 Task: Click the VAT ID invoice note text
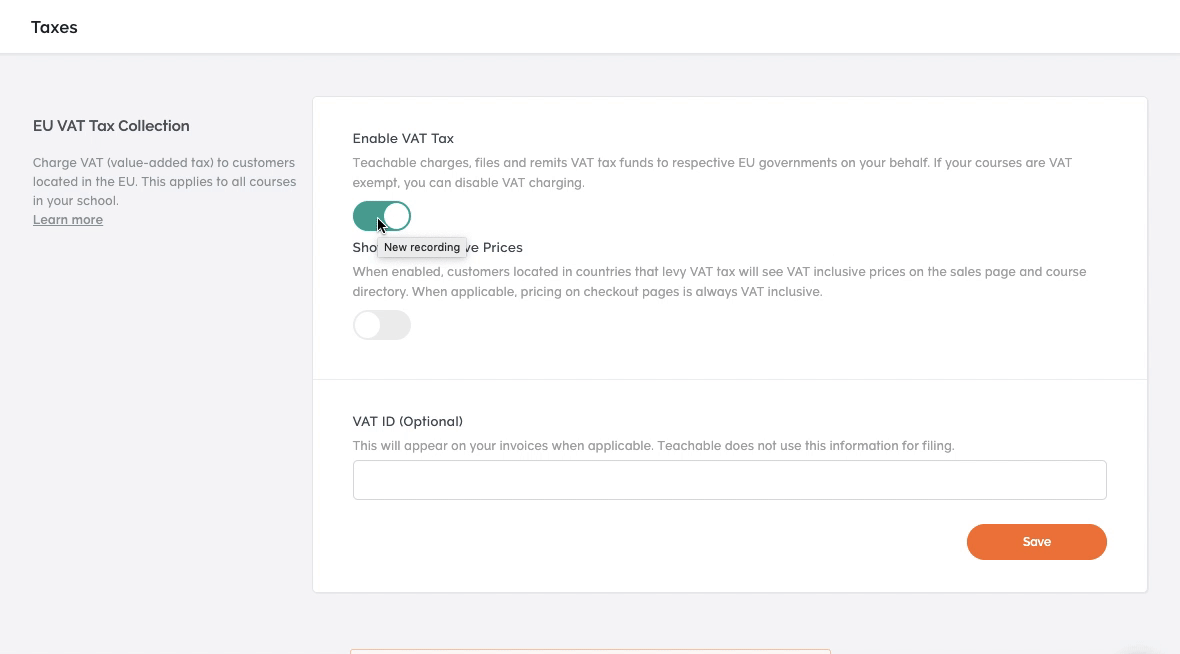[x=653, y=446]
